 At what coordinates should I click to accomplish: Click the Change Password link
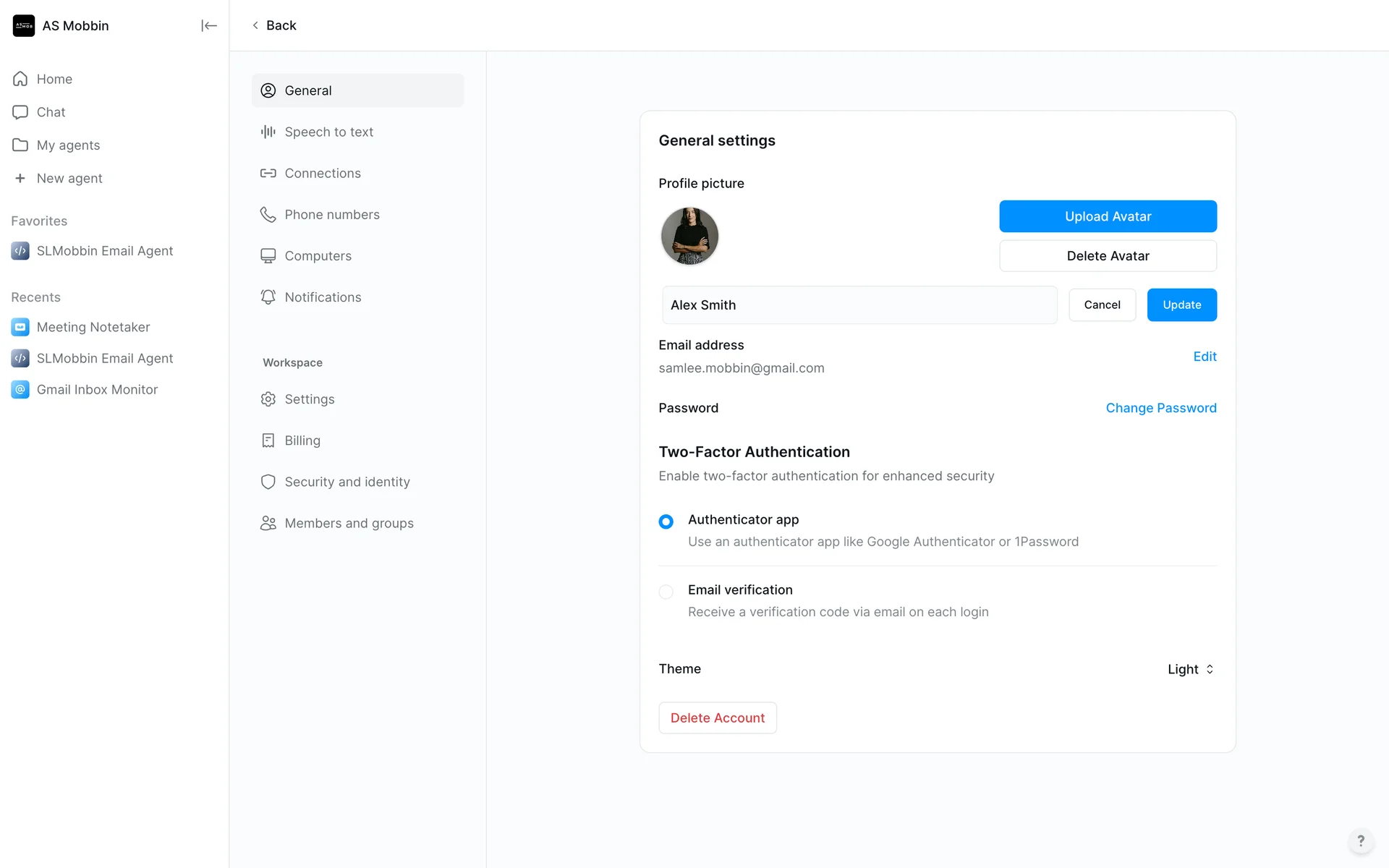pyautogui.click(x=1160, y=408)
